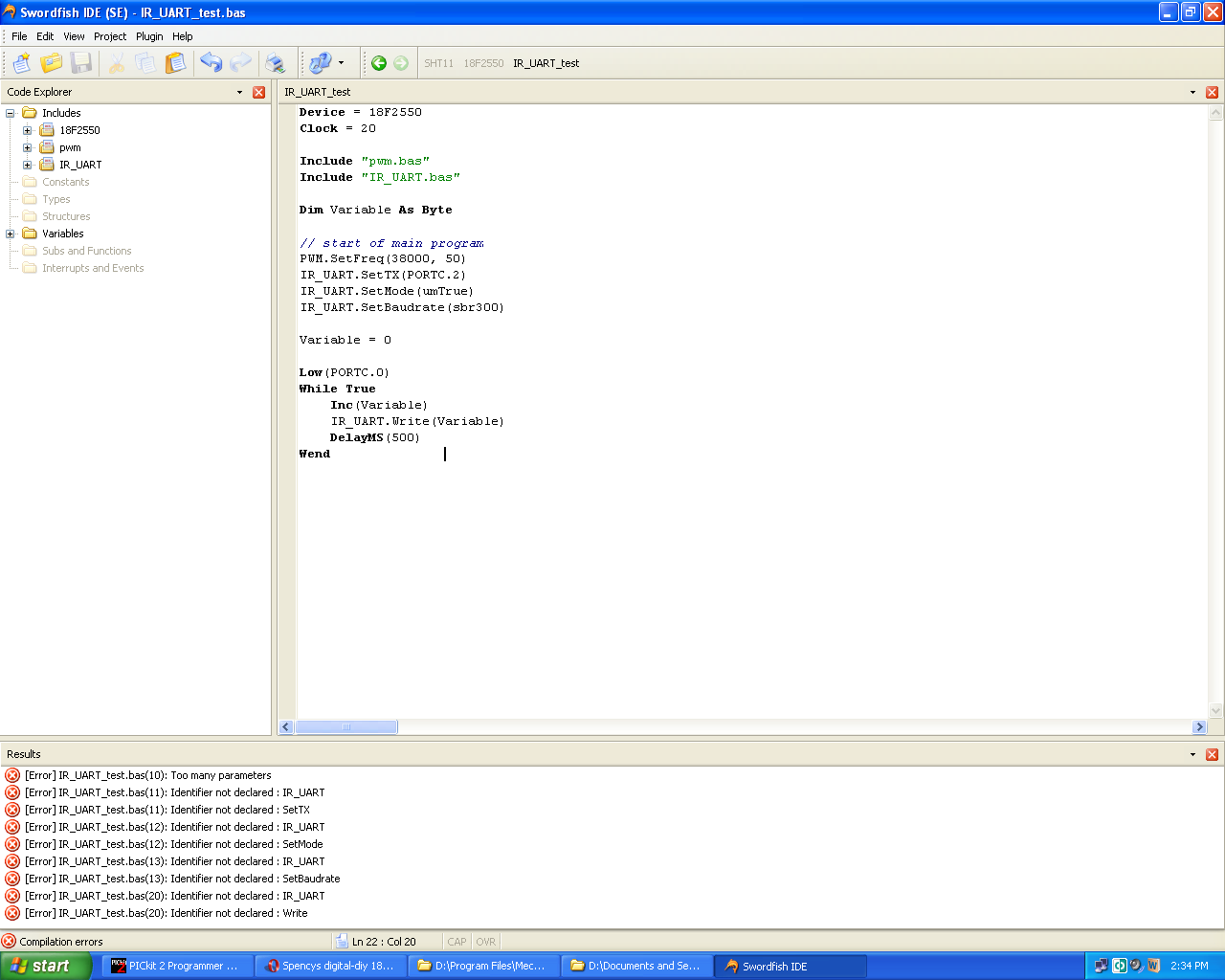The height and width of the screenshot is (980, 1225).
Task: Open the Help menu
Action: pyautogui.click(x=183, y=36)
